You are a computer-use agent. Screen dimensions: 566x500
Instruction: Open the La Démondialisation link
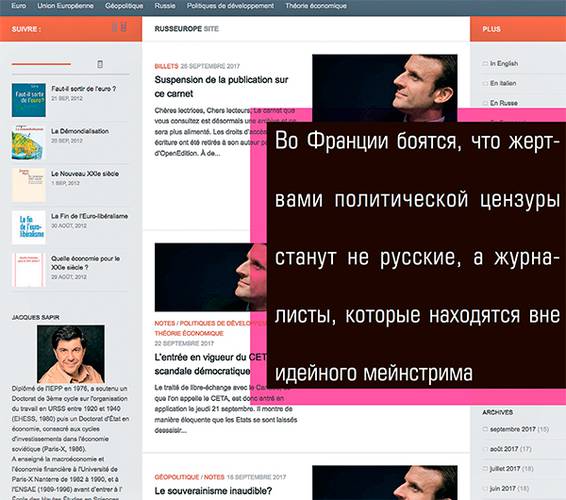point(80,131)
